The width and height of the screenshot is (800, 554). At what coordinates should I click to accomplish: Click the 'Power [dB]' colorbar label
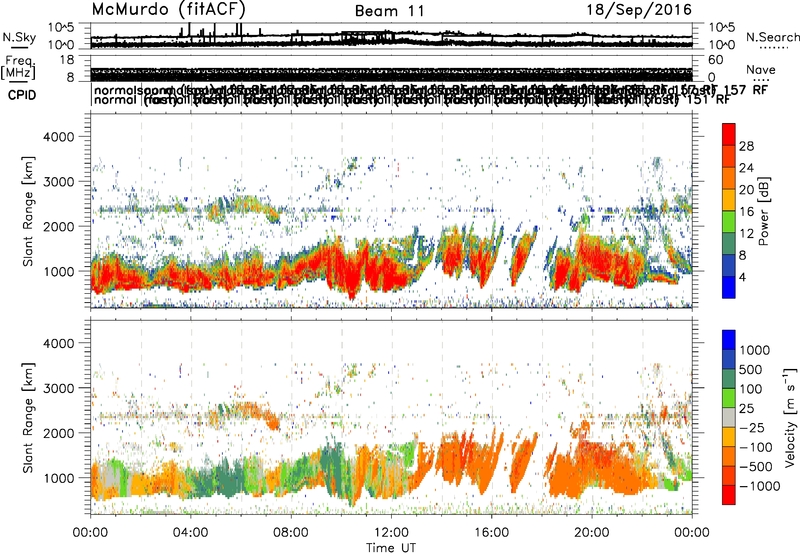point(763,211)
